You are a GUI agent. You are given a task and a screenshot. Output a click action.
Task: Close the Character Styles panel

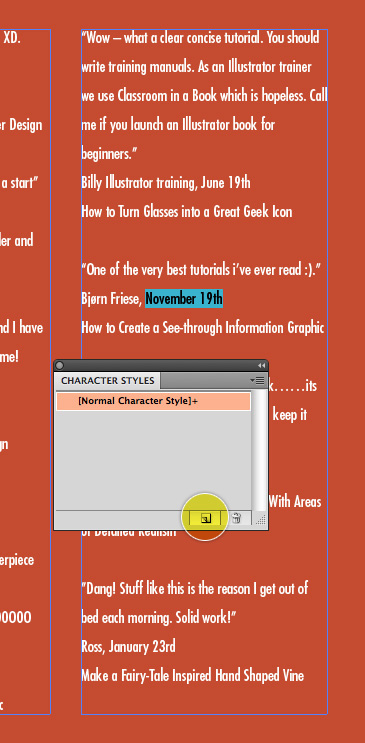59,365
